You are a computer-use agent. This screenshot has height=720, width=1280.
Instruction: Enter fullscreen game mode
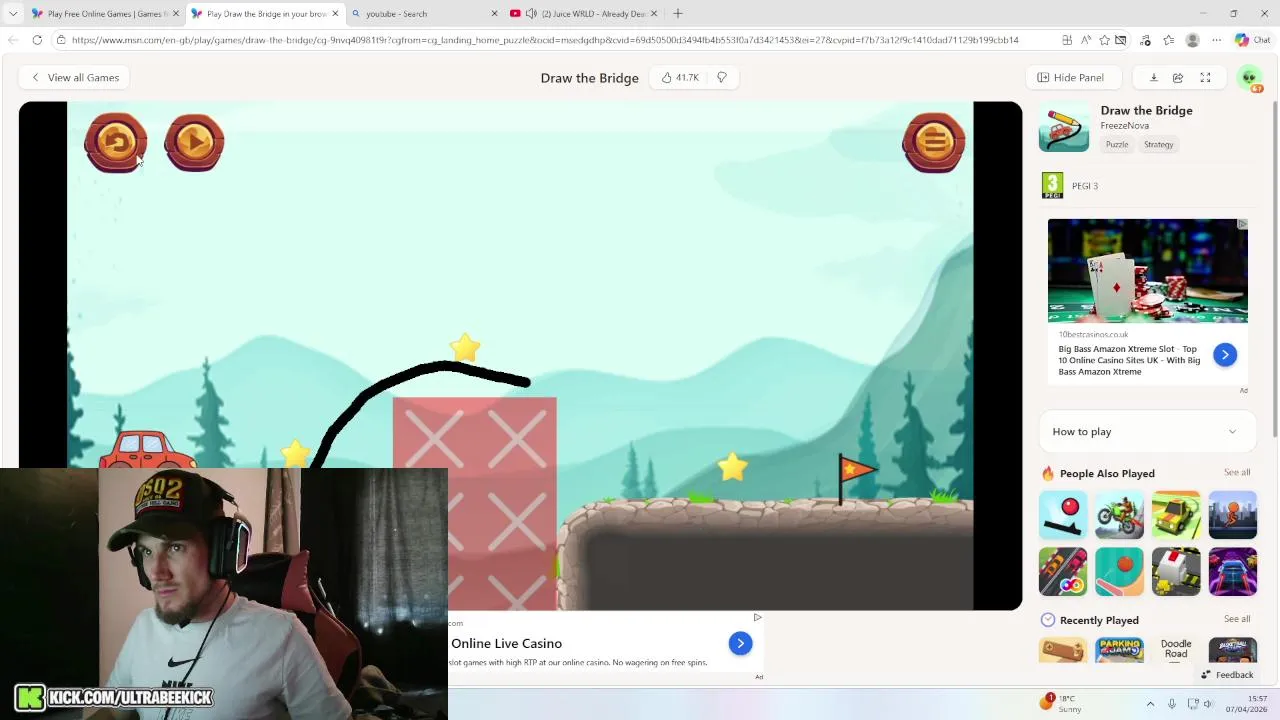(x=1205, y=77)
